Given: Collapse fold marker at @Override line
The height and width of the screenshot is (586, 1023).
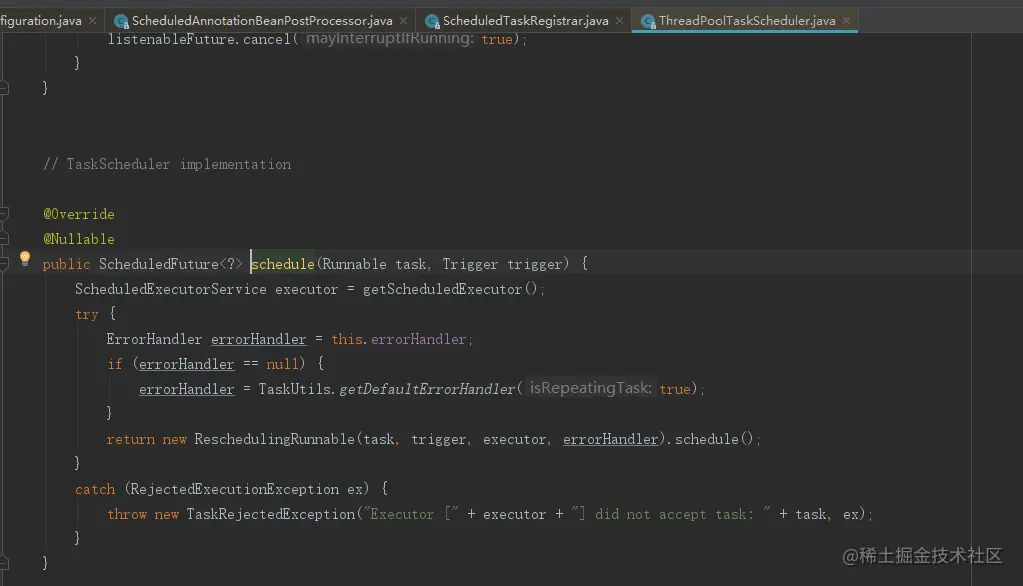Looking at the screenshot, I should click(x=4, y=213).
